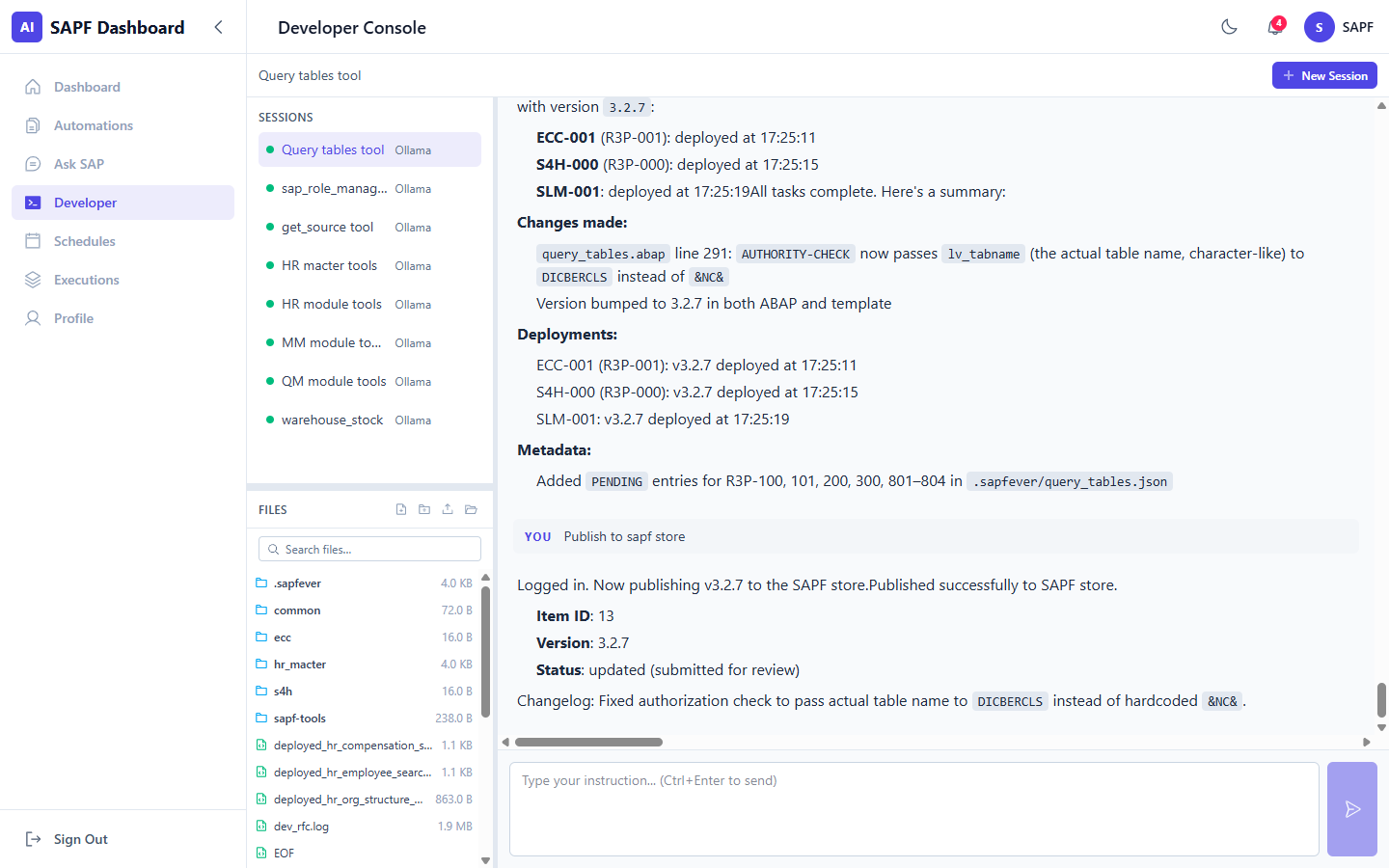Open the sap_role_manag... session
Image resolution: width=1389 pixels, height=868 pixels.
pyautogui.click(x=369, y=188)
